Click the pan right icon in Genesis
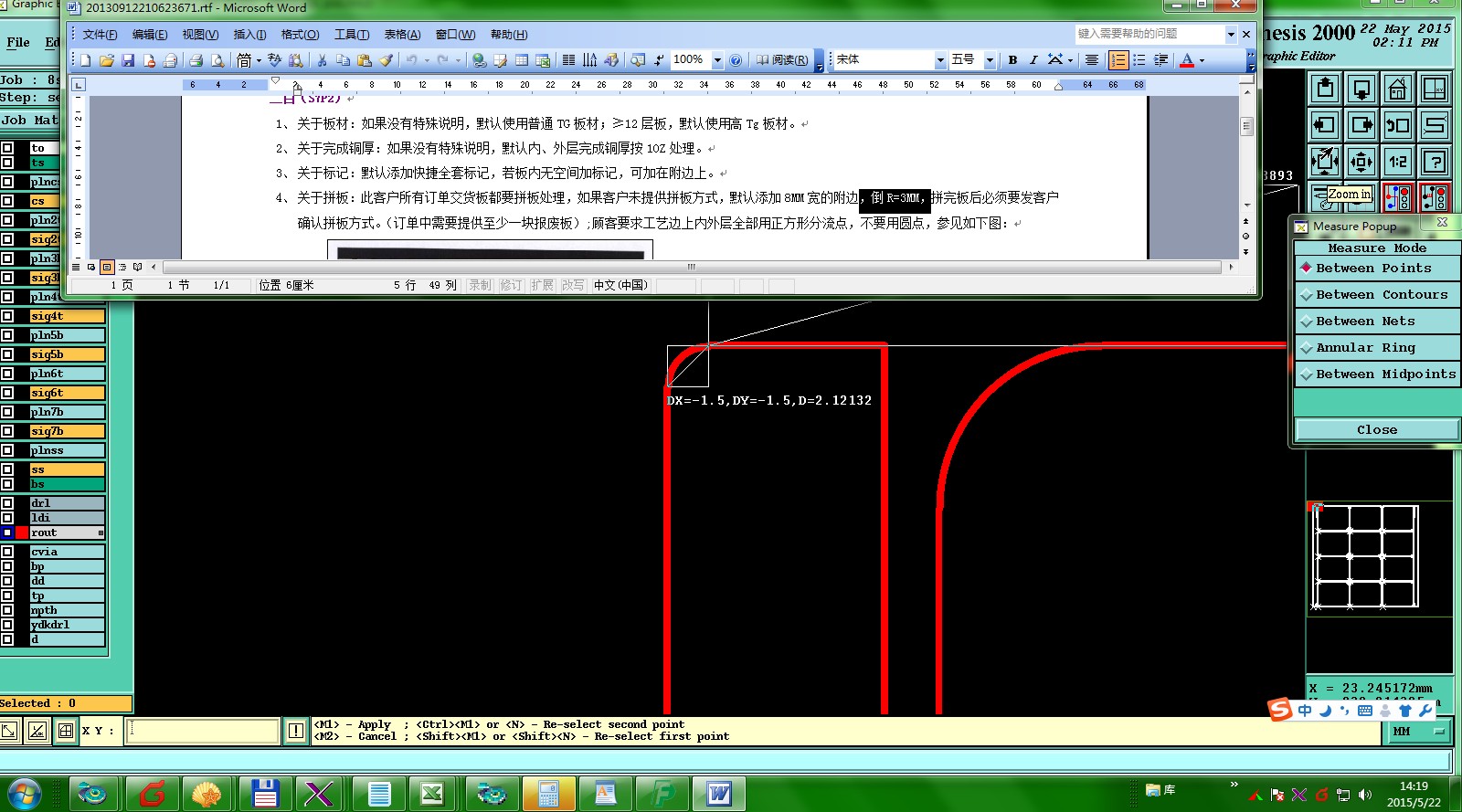Viewport: 1462px width, 812px height. (x=1361, y=126)
